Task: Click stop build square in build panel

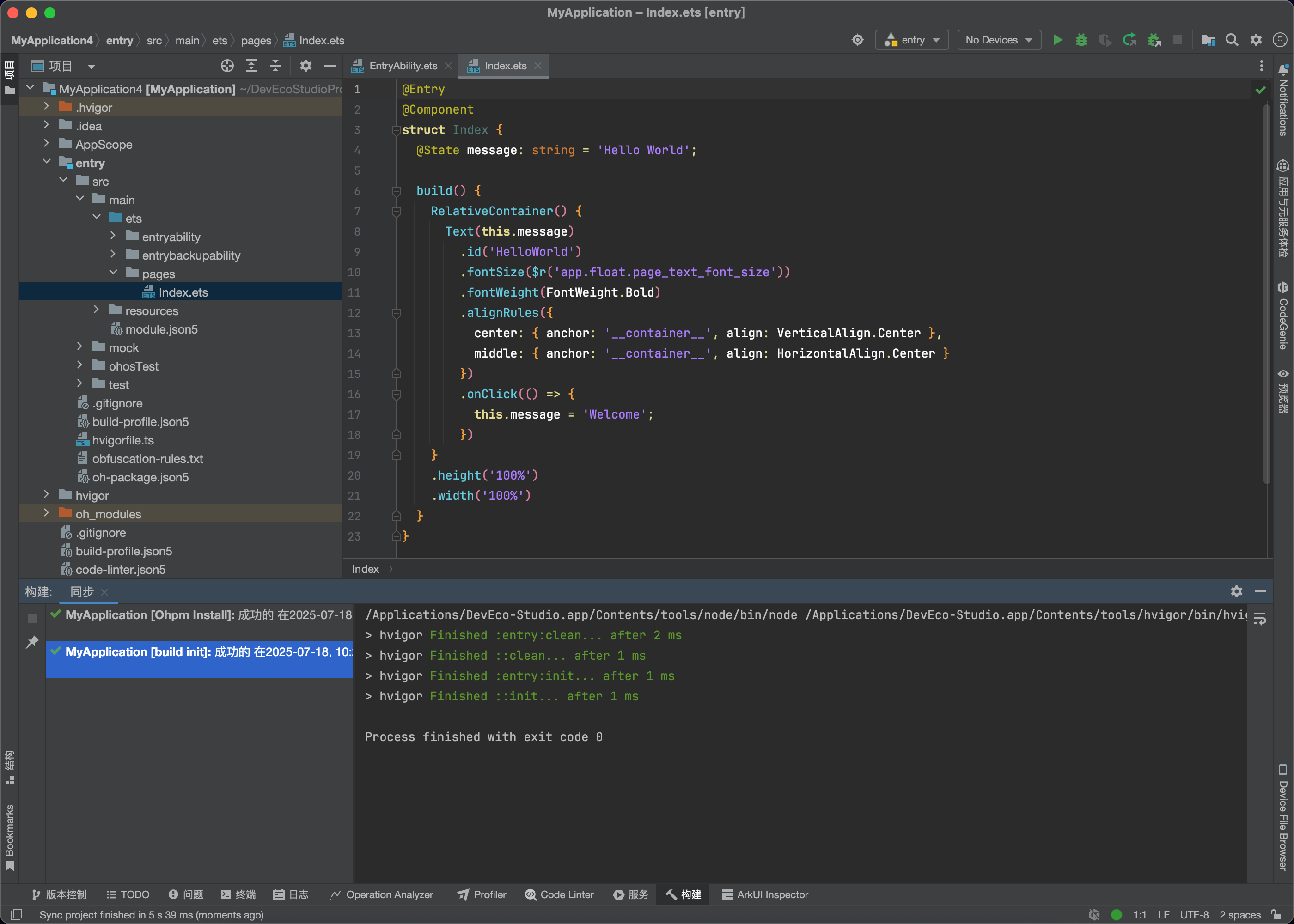Action: tap(32, 618)
